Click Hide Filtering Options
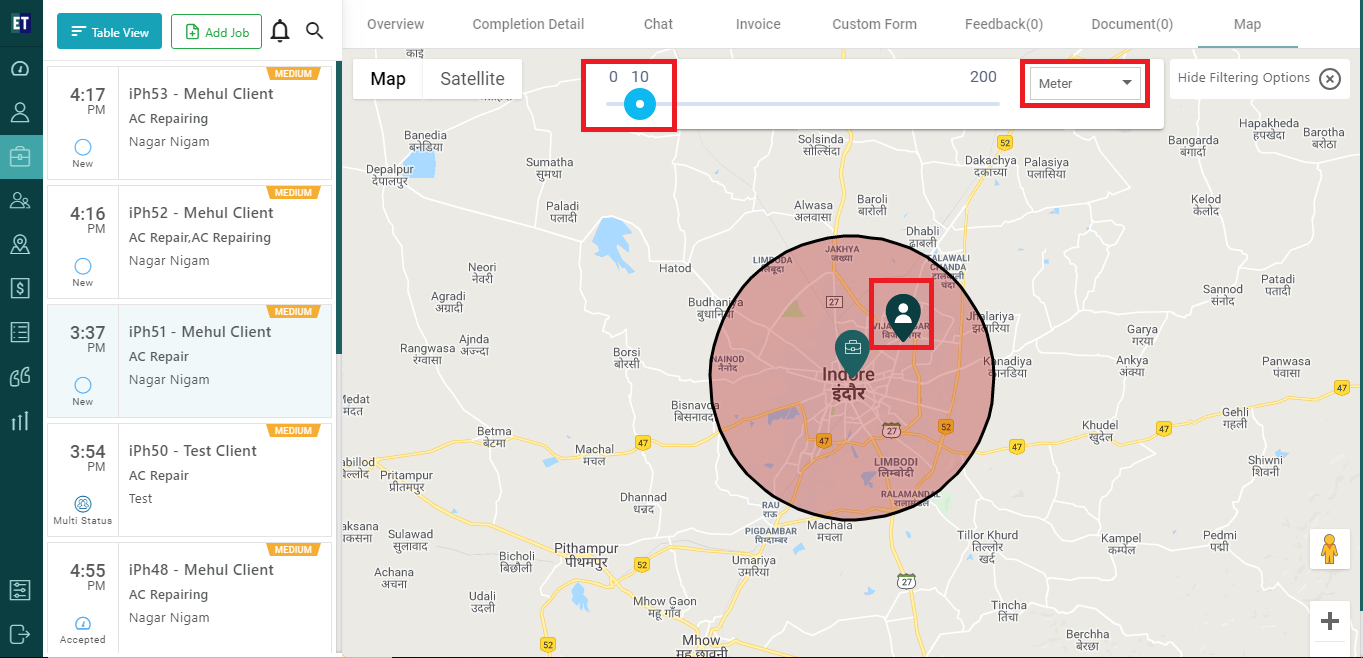Viewport: 1363px width, 658px height. [1244, 78]
